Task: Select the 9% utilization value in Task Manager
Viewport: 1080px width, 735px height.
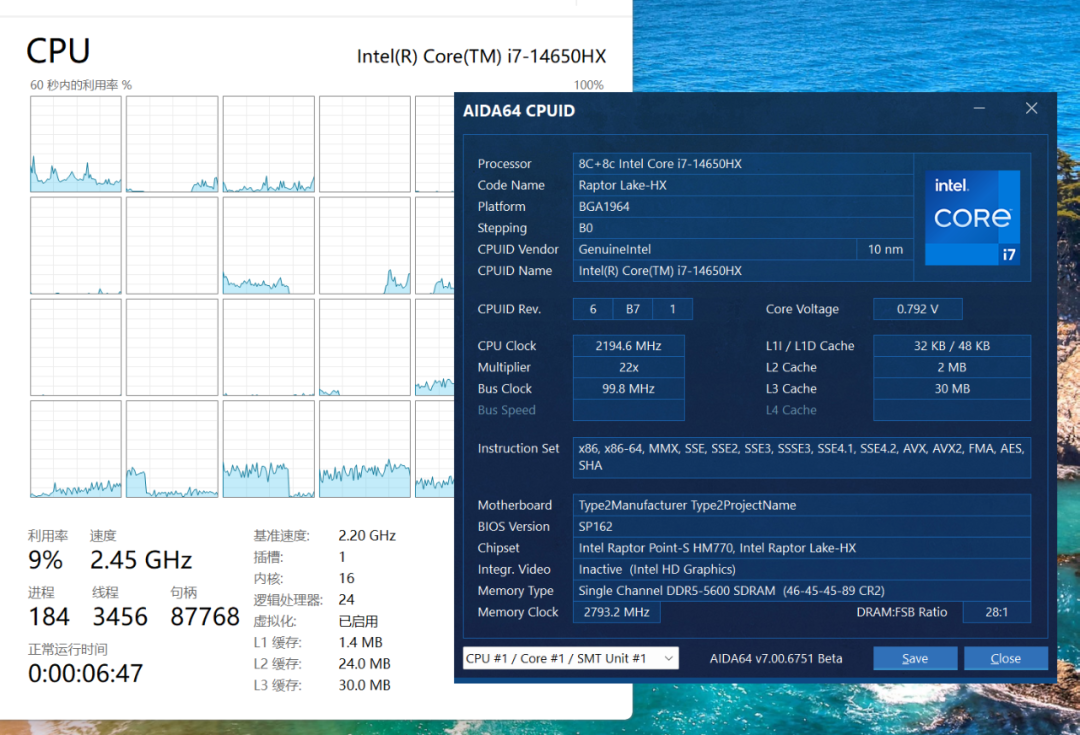Action: (45, 560)
